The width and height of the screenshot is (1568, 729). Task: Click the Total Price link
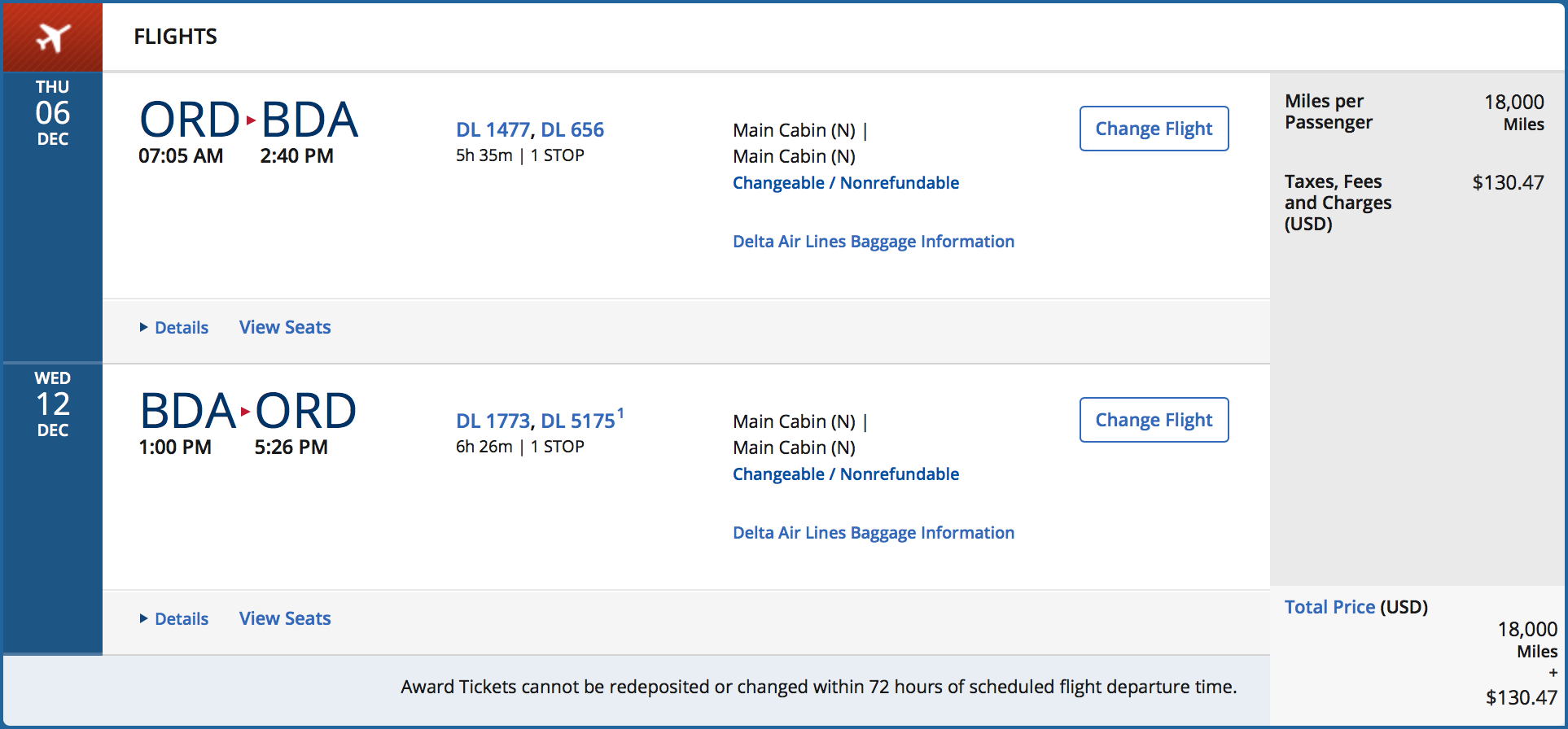[x=1329, y=607]
